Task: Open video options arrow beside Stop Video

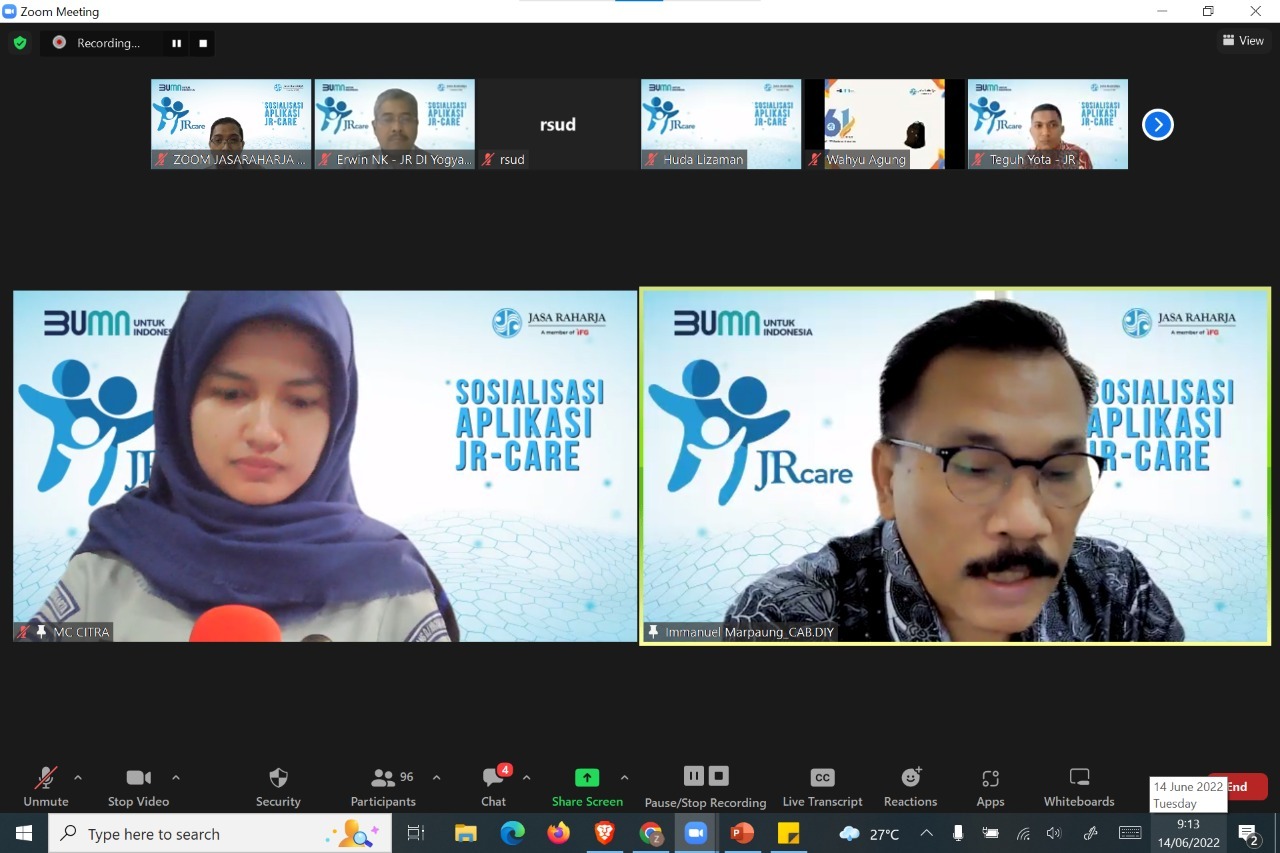Action: point(176,778)
